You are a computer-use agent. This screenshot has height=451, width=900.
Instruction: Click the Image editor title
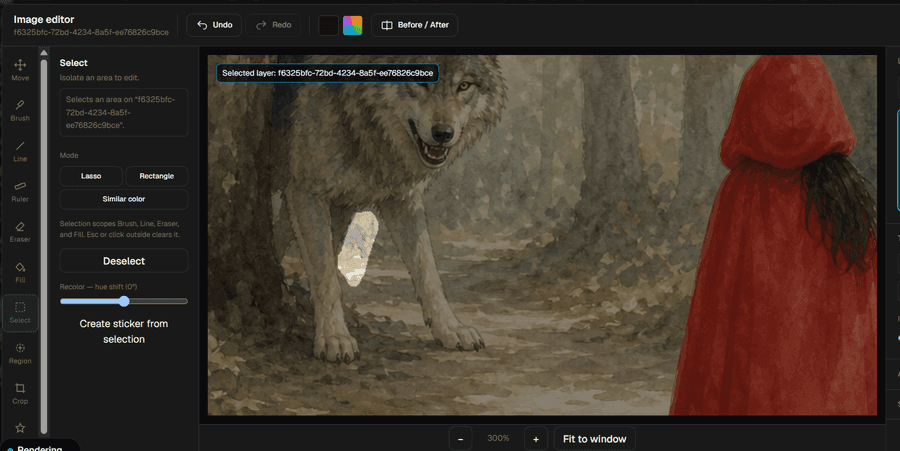44,20
